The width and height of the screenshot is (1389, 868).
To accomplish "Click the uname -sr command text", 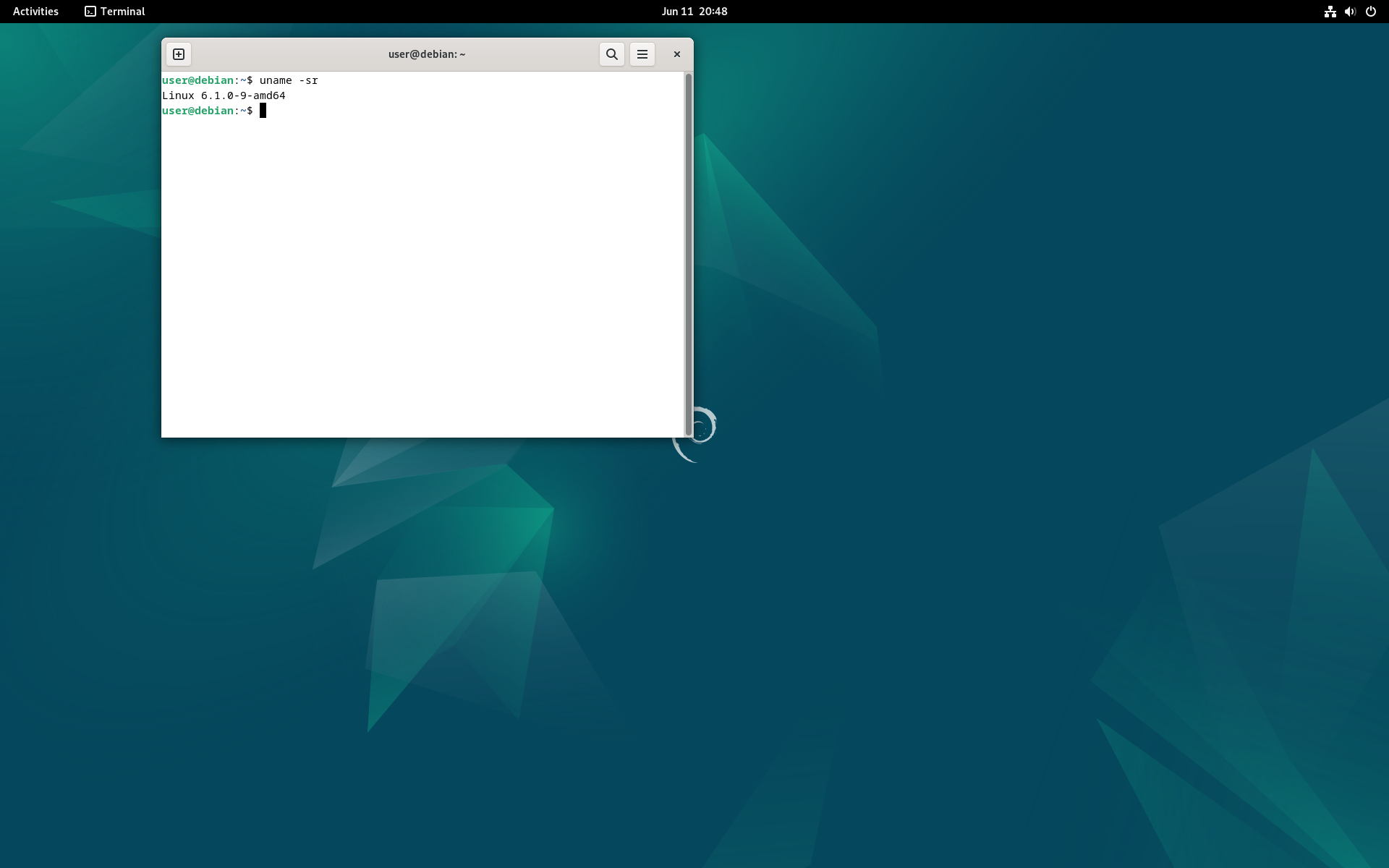I will 287,80.
